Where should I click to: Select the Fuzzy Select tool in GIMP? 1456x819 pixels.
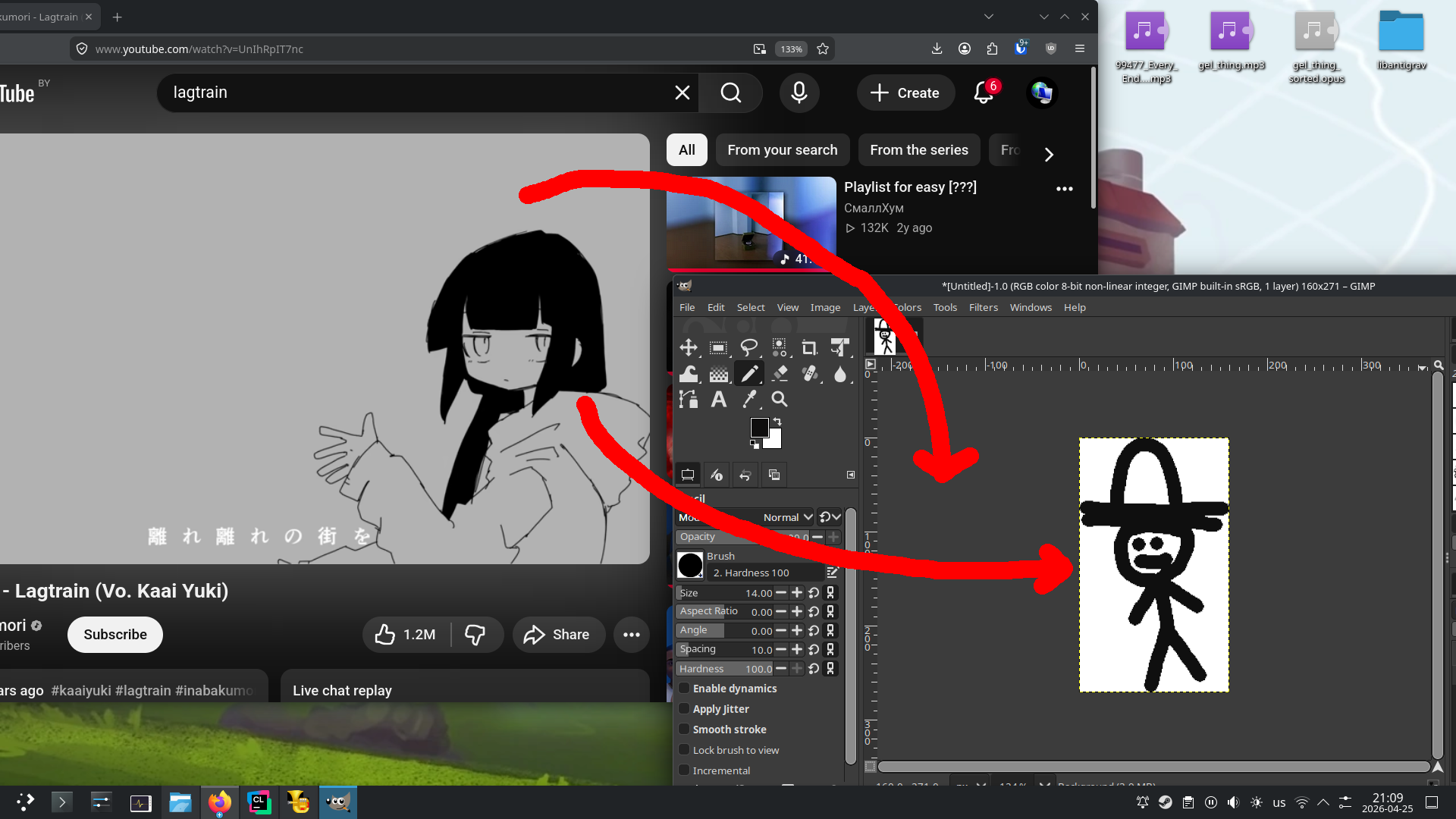(779, 348)
